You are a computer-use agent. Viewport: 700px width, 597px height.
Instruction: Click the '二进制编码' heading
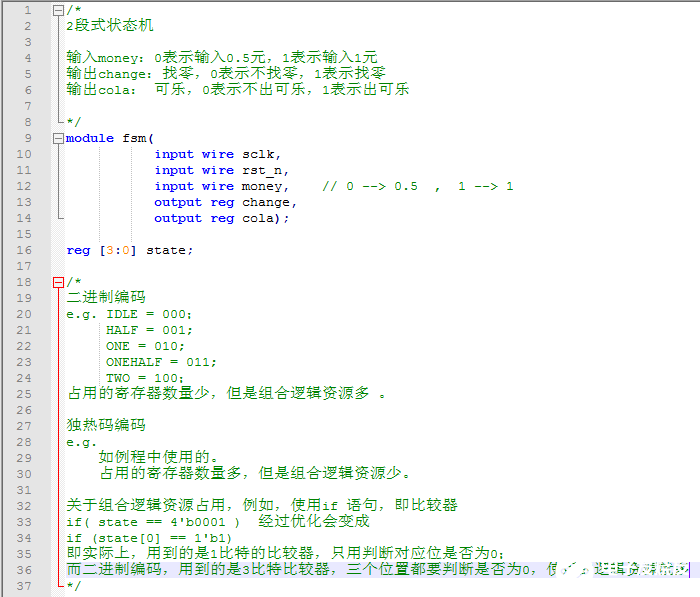pos(106,297)
